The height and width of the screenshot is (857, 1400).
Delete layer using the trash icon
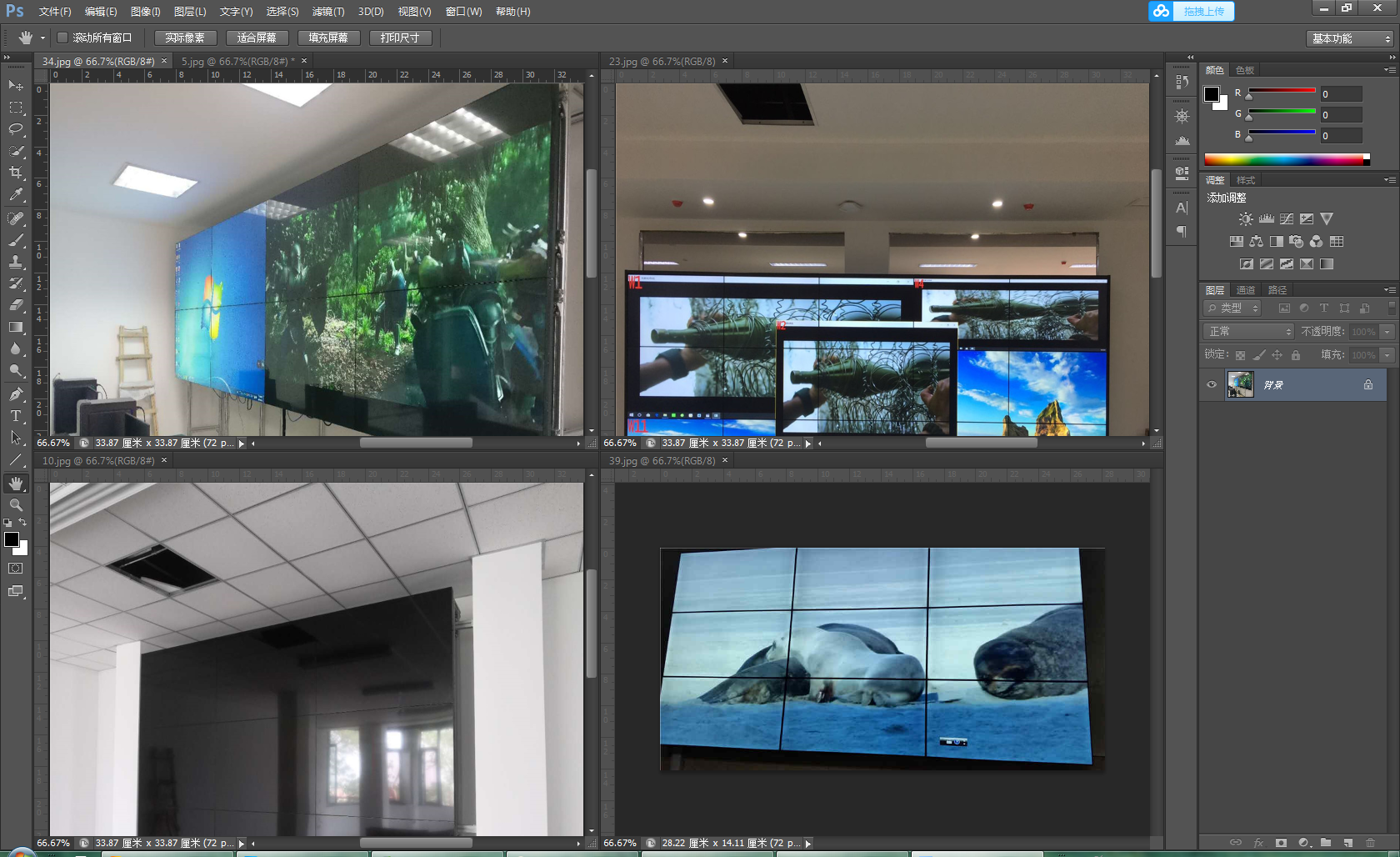coord(1370,843)
